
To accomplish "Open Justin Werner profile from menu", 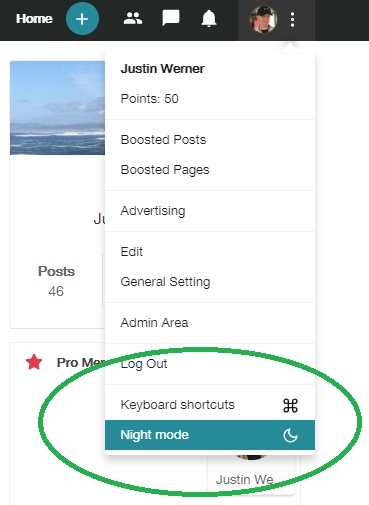I will (162, 69).
